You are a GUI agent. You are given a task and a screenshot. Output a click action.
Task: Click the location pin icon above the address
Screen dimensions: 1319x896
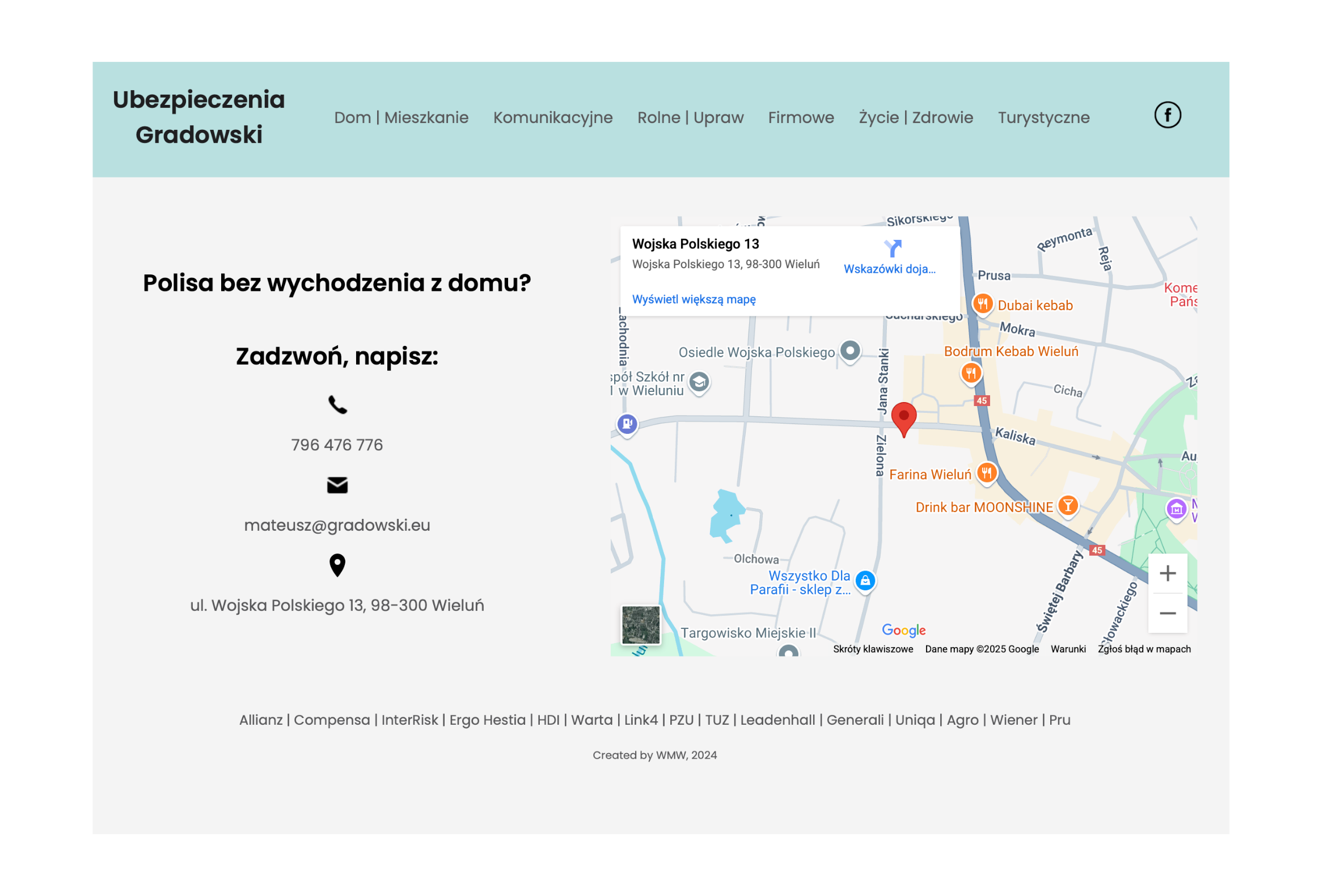(337, 565)
